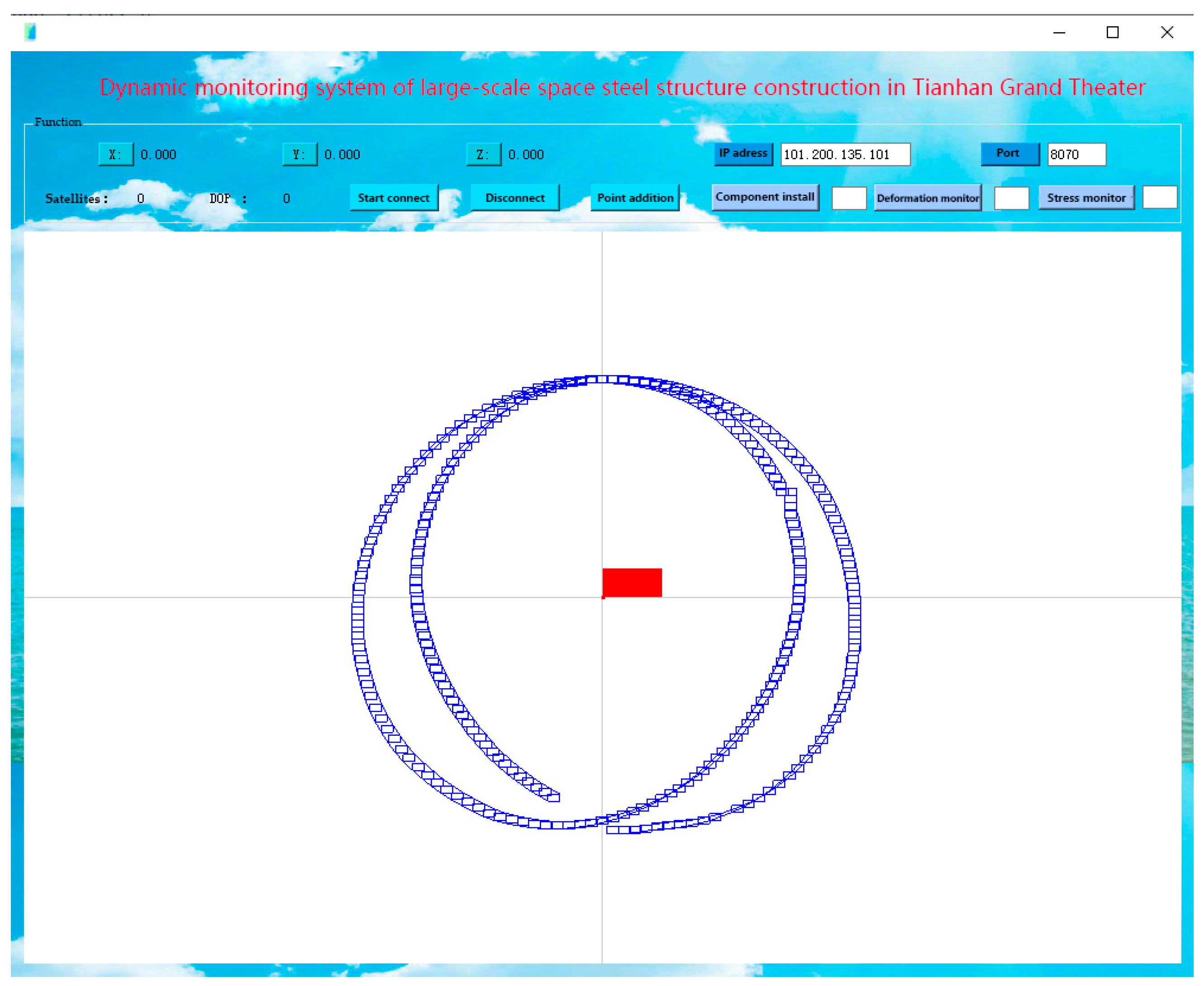
Task: Launch the Stress monitor function
Action: tap(1086, 198)
